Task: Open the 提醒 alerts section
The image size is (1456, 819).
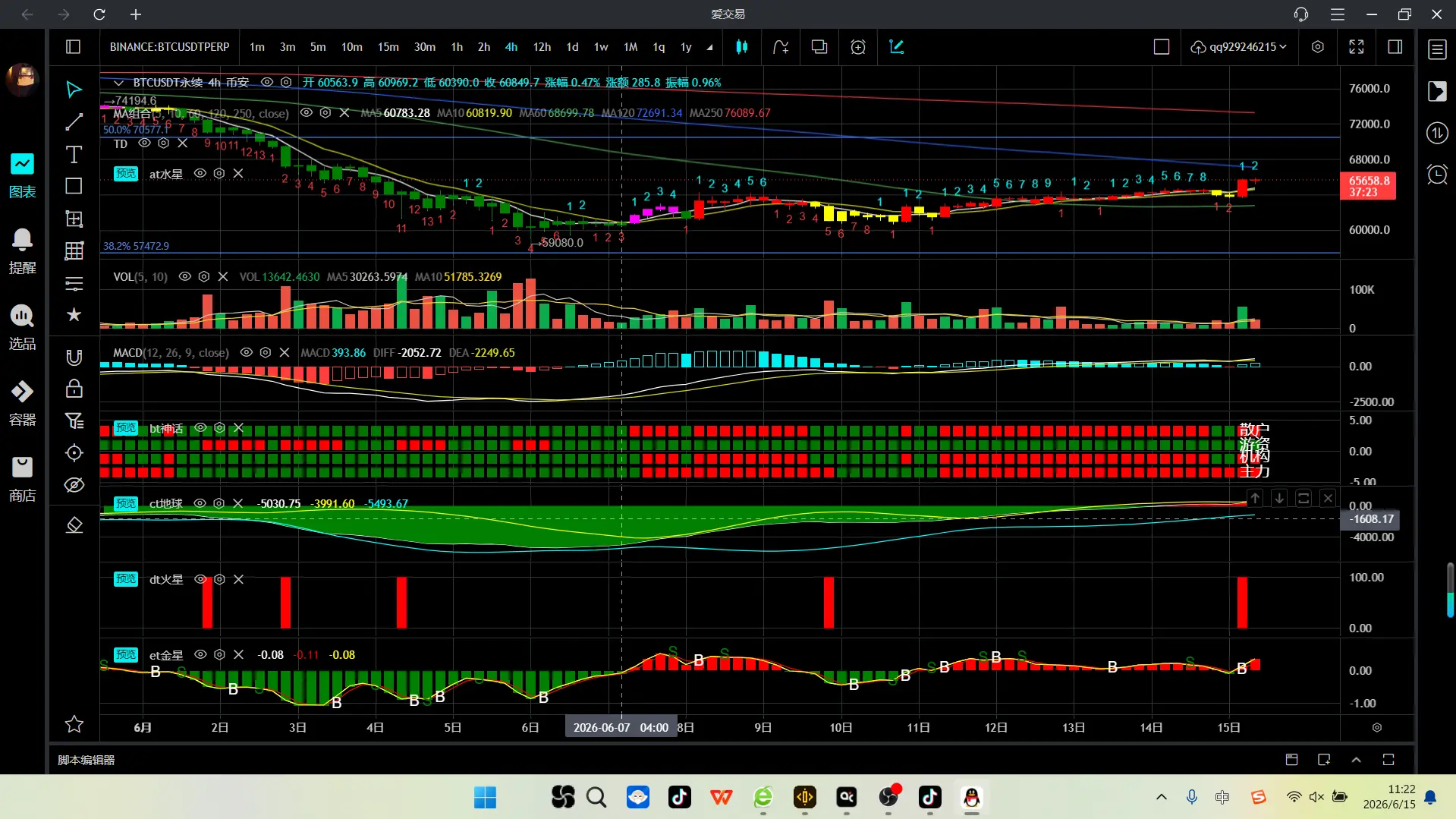Action: click(x=22, y=252)
